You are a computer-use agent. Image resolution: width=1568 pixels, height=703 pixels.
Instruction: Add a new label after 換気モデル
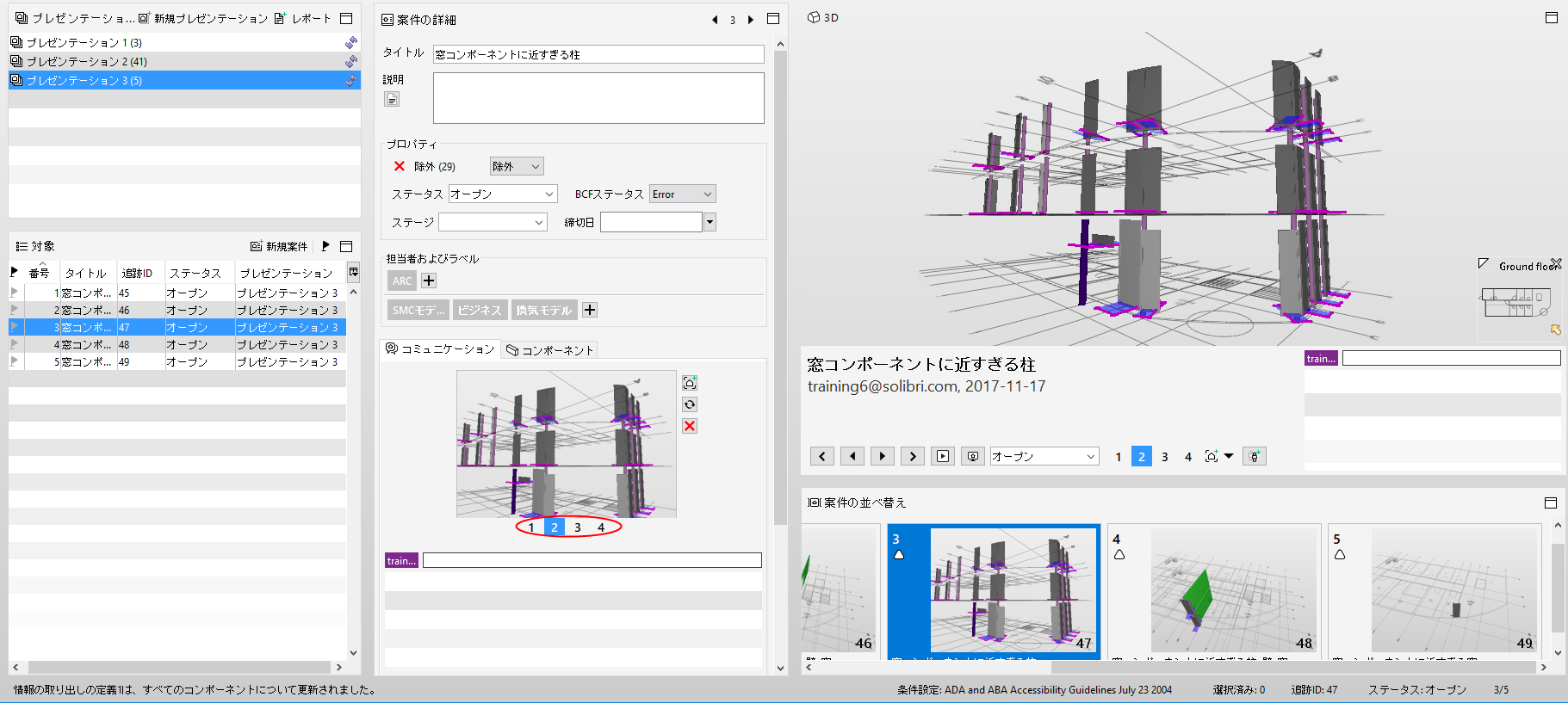tap(590, 310)
